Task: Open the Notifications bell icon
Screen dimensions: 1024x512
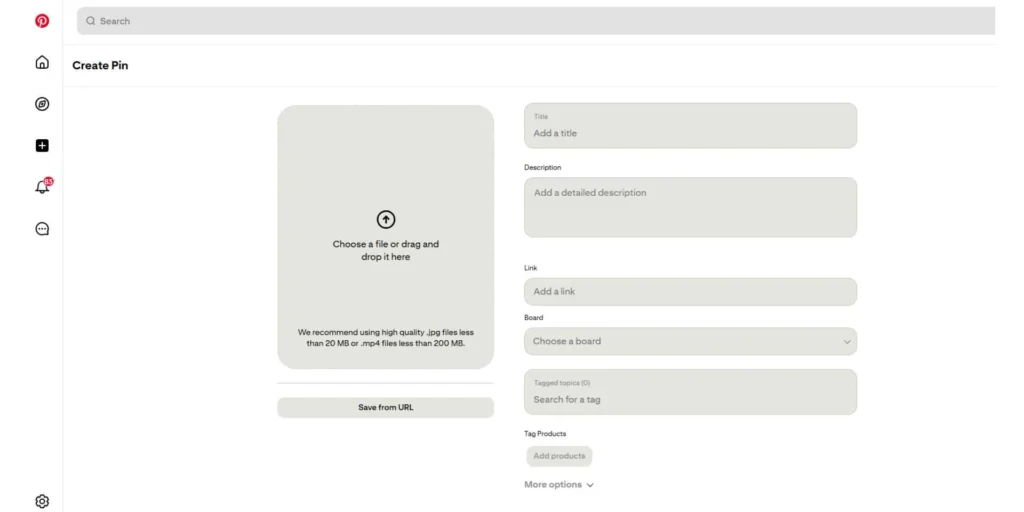Action: 42,187
